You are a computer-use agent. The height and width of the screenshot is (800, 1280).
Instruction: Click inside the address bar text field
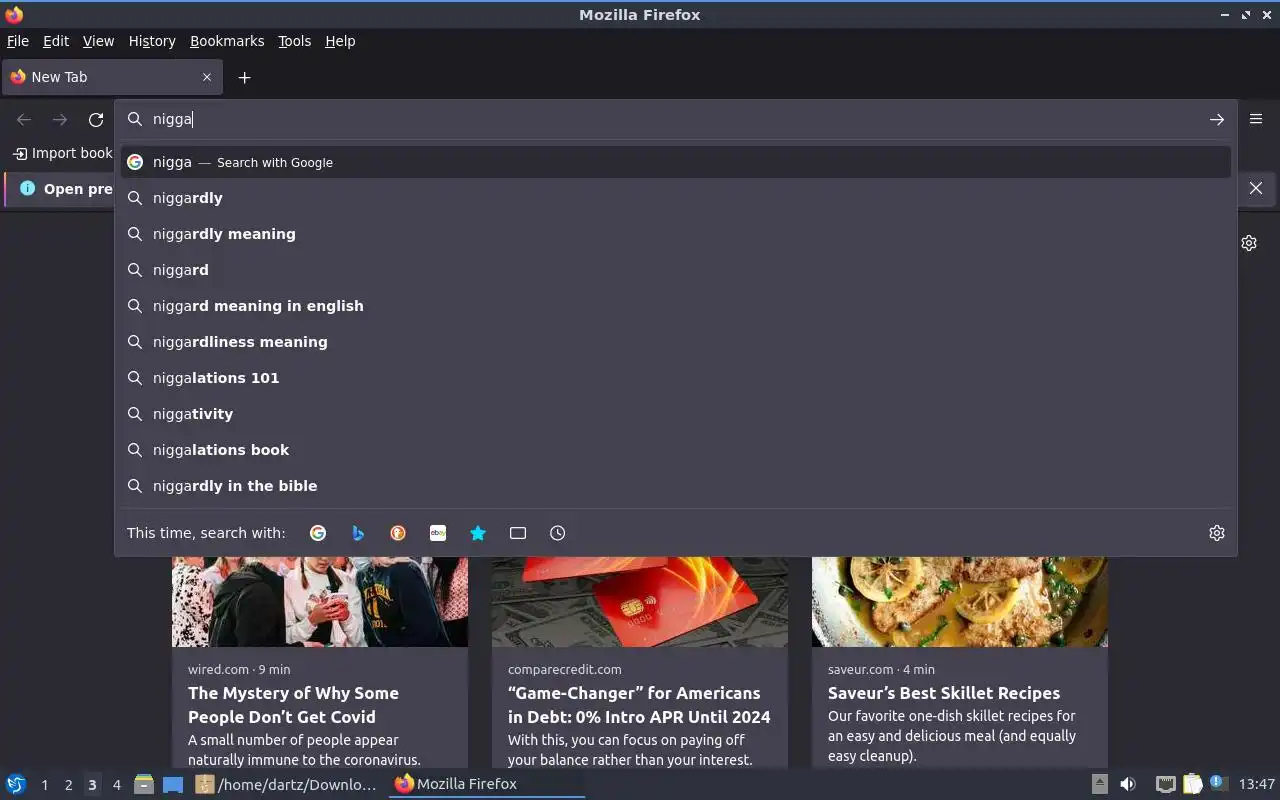click(x=675, y=119)
